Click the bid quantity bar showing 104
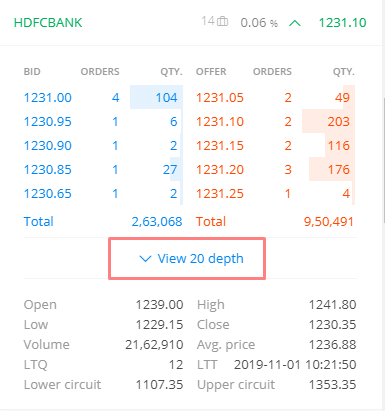 click(156, 97)
